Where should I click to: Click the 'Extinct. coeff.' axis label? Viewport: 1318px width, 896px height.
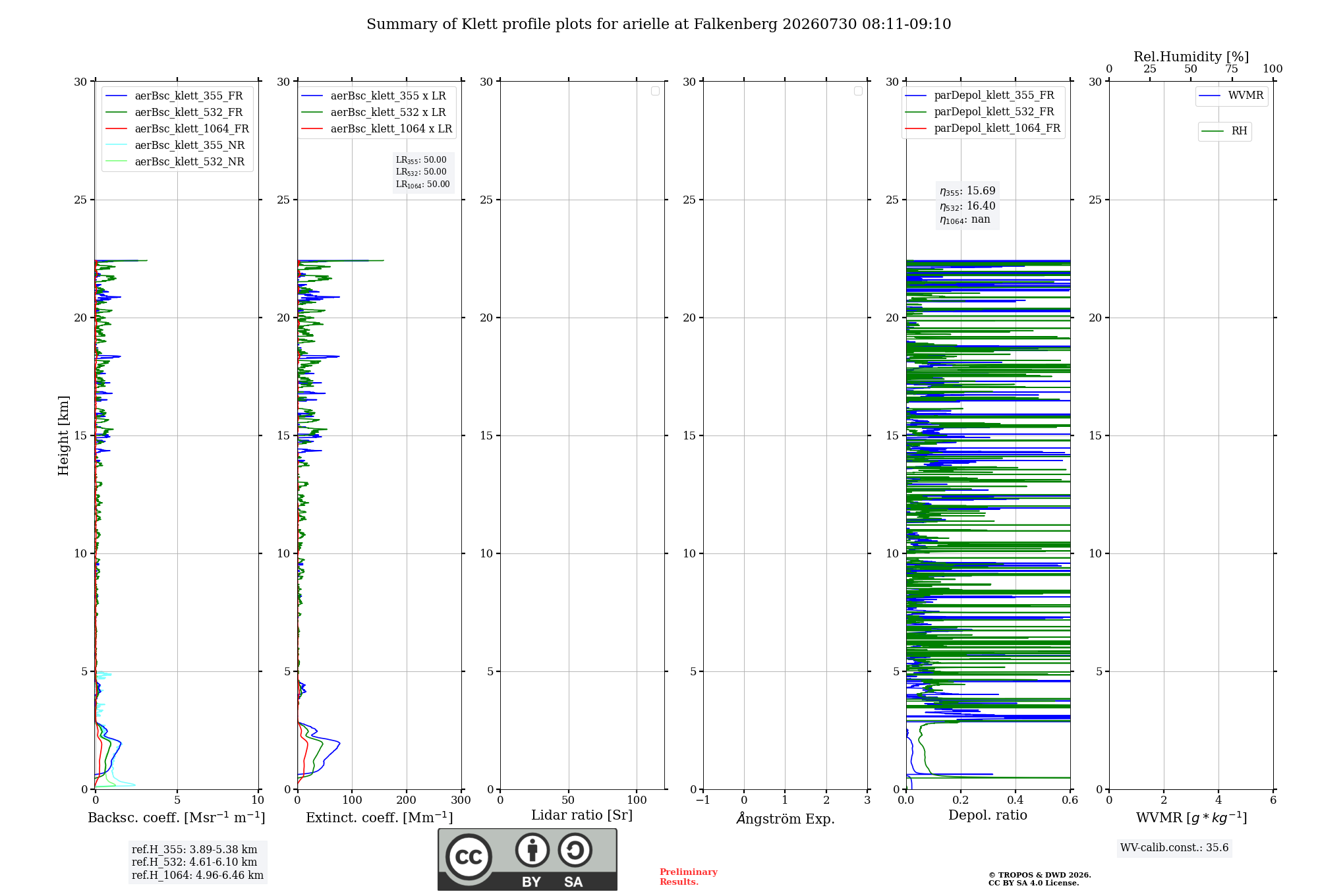380,818
